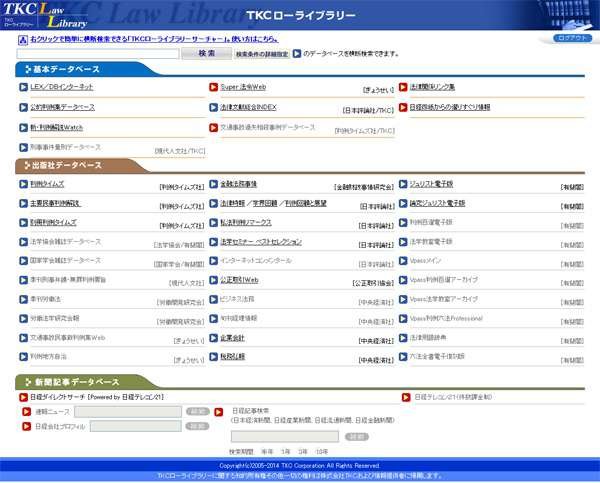Open the 六法全書電子復刻版 entry
The height and width of the screenshot is (483, 600).
[x=437, y=356]
